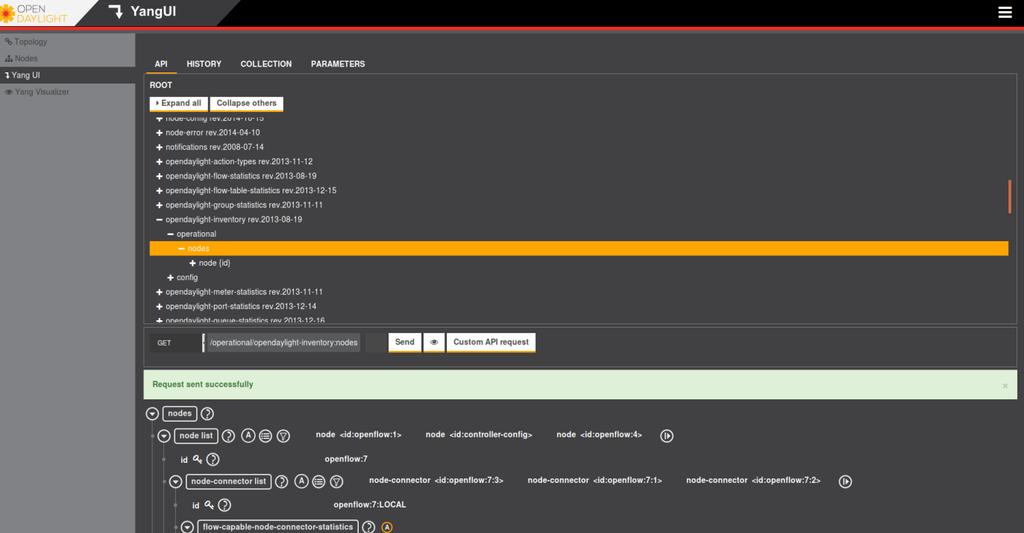Collapse opendaylight-inventory rev.2013-08-19

coord(159,219)
